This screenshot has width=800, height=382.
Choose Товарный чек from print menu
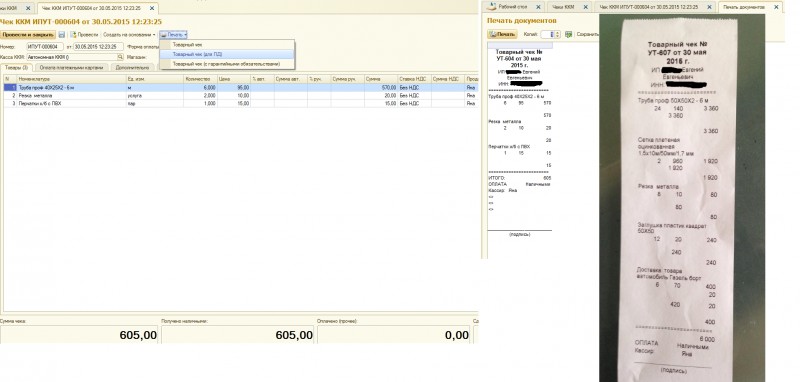pos(227,45)
